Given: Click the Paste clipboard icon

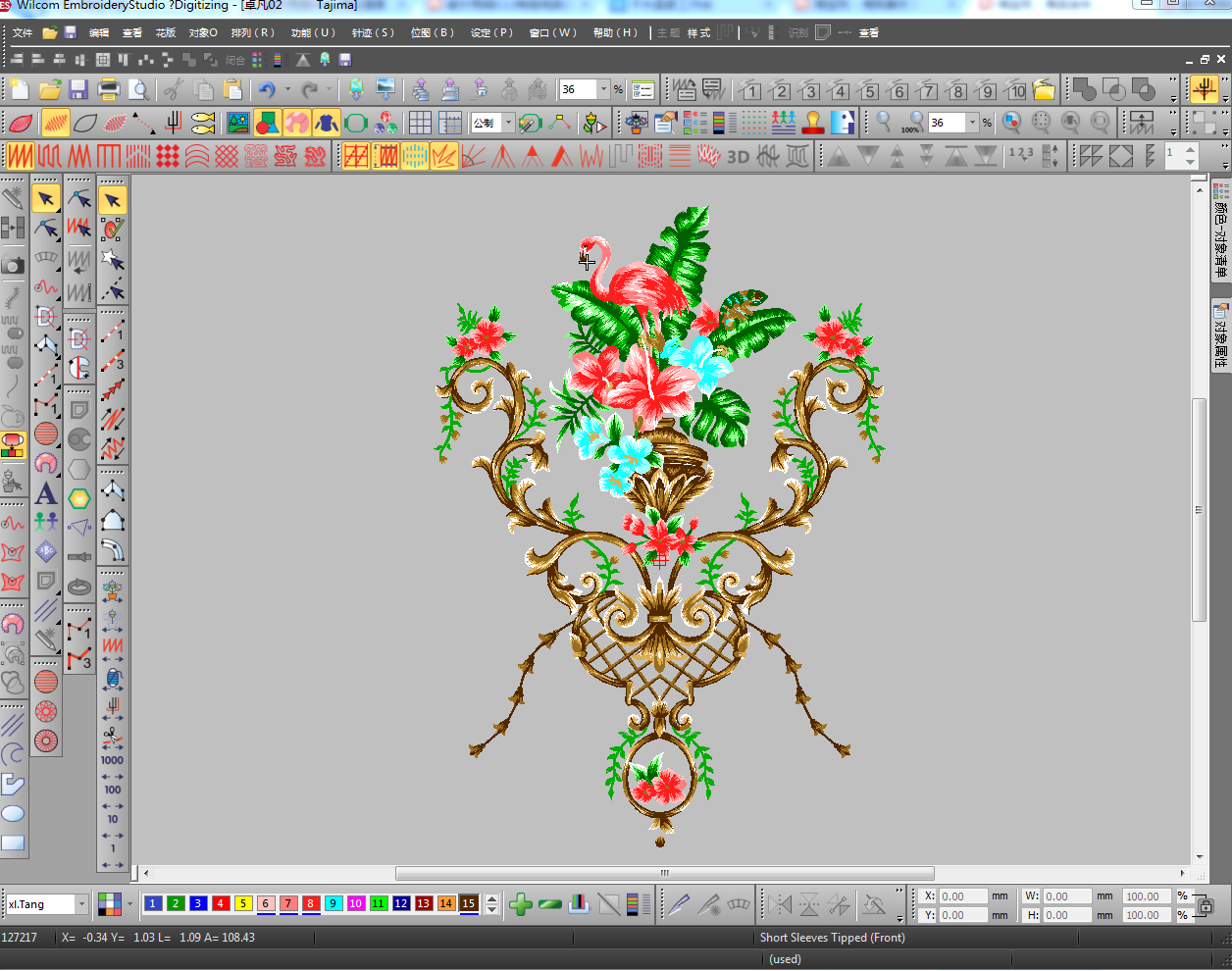Looking at the screenshot, I should click(x=232, y=90).
